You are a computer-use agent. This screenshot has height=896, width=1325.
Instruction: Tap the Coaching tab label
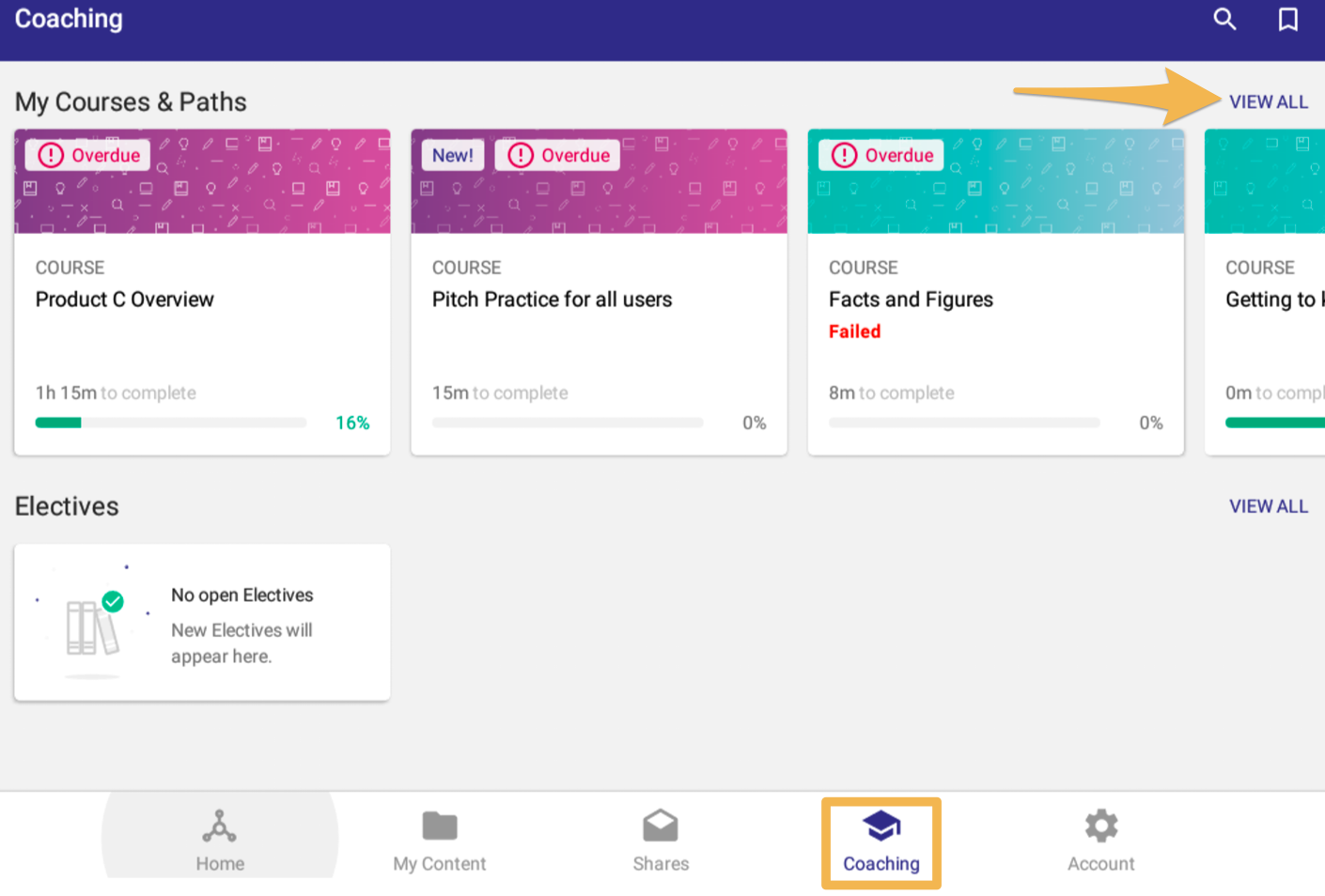coord(881,863)
